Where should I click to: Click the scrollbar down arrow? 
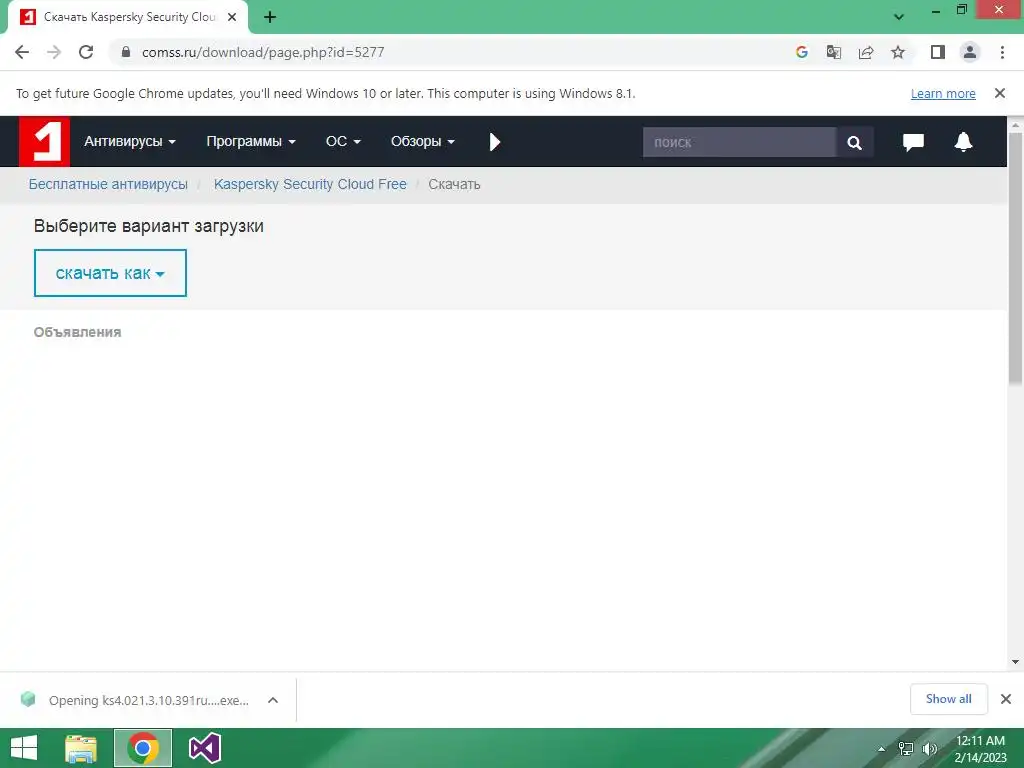pos(1016,662)
